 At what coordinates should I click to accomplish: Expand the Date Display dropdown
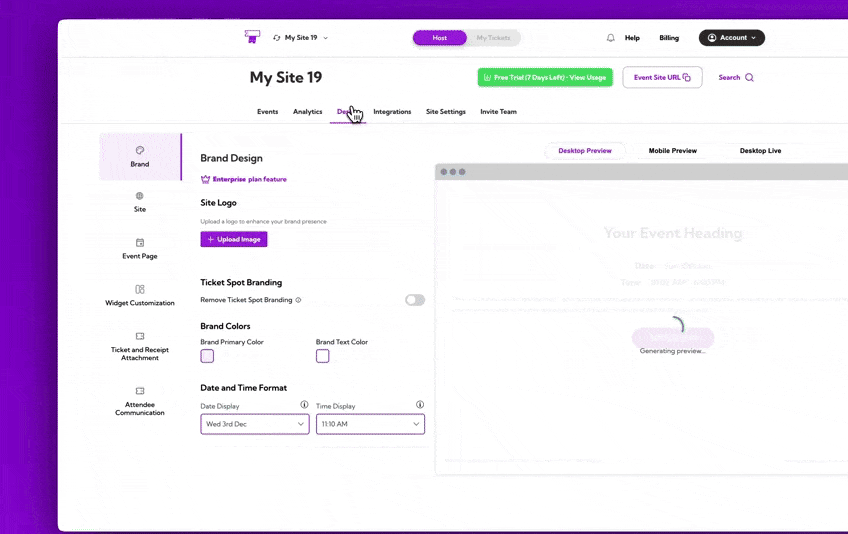click(255, 424)
